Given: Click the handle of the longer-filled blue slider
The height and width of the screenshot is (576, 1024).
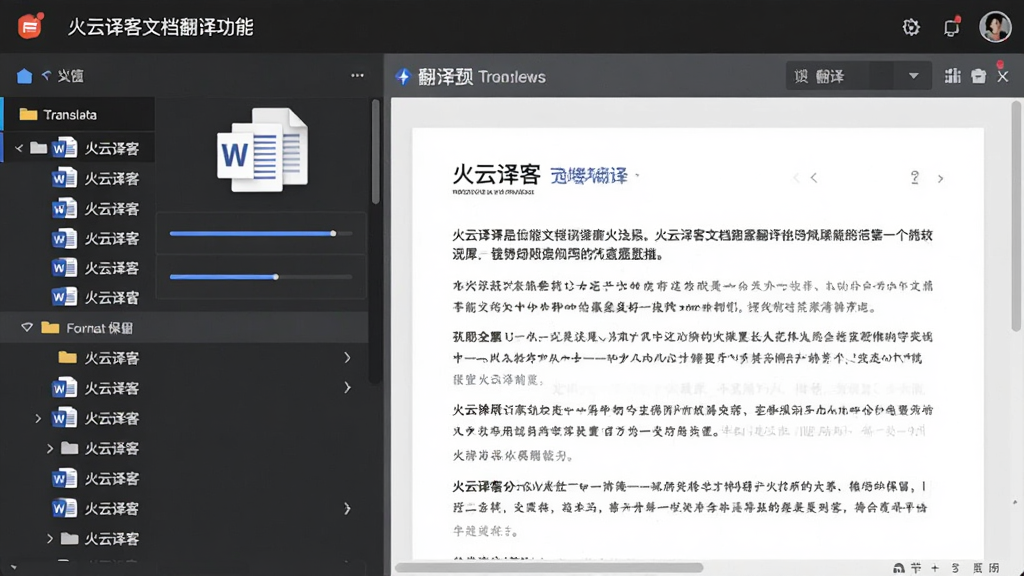Looking at the screenshot, I should [333, 233].
